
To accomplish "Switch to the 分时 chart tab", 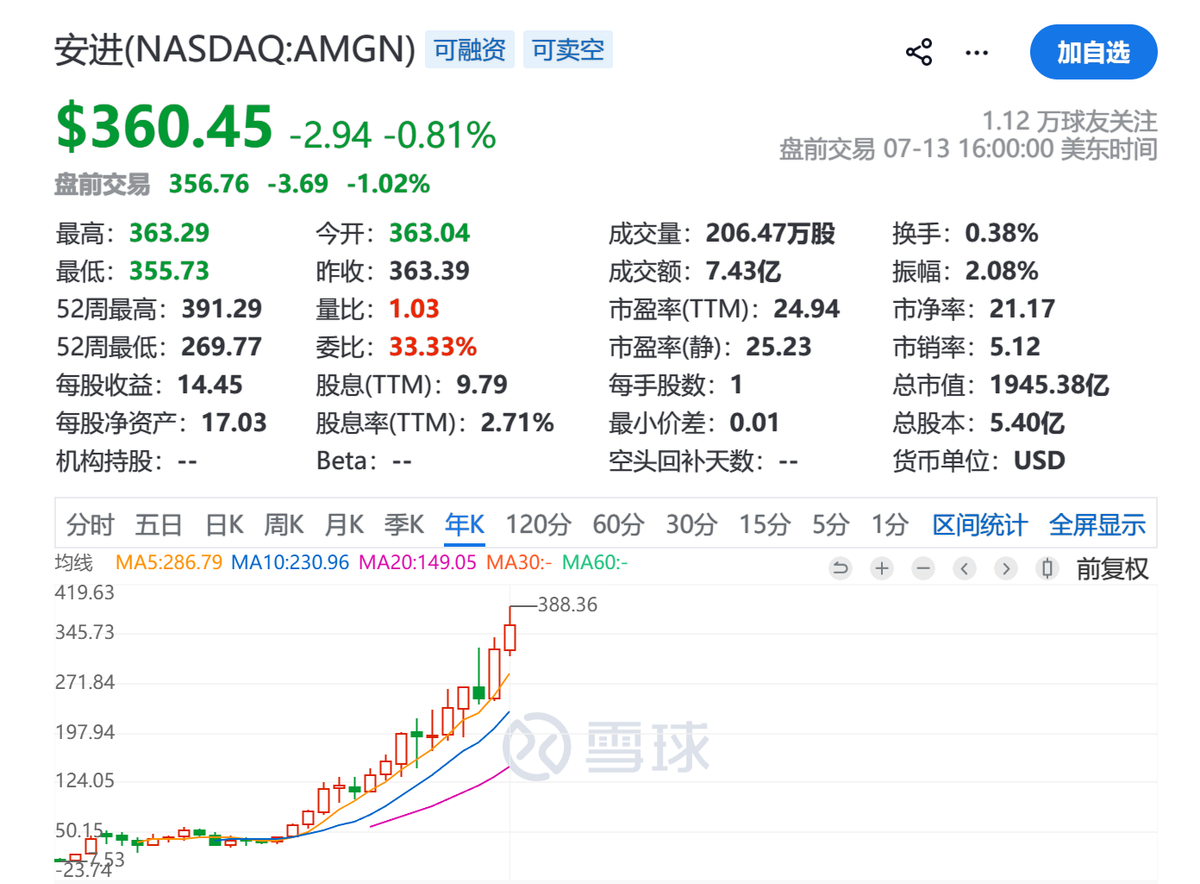I will click(x=90, y=524).
